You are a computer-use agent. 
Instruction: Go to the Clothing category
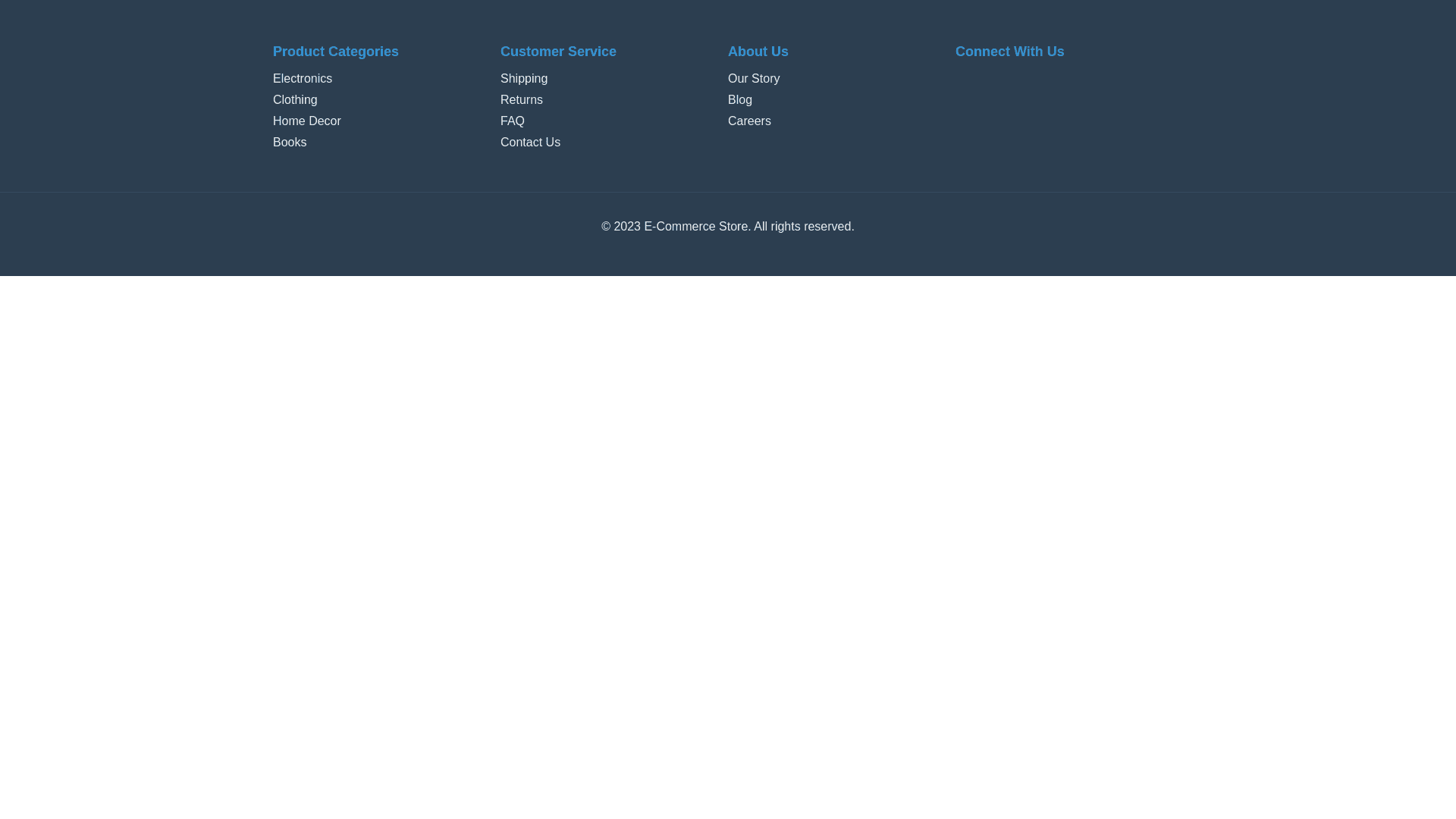pyautogui.click(x=295, y=100)
